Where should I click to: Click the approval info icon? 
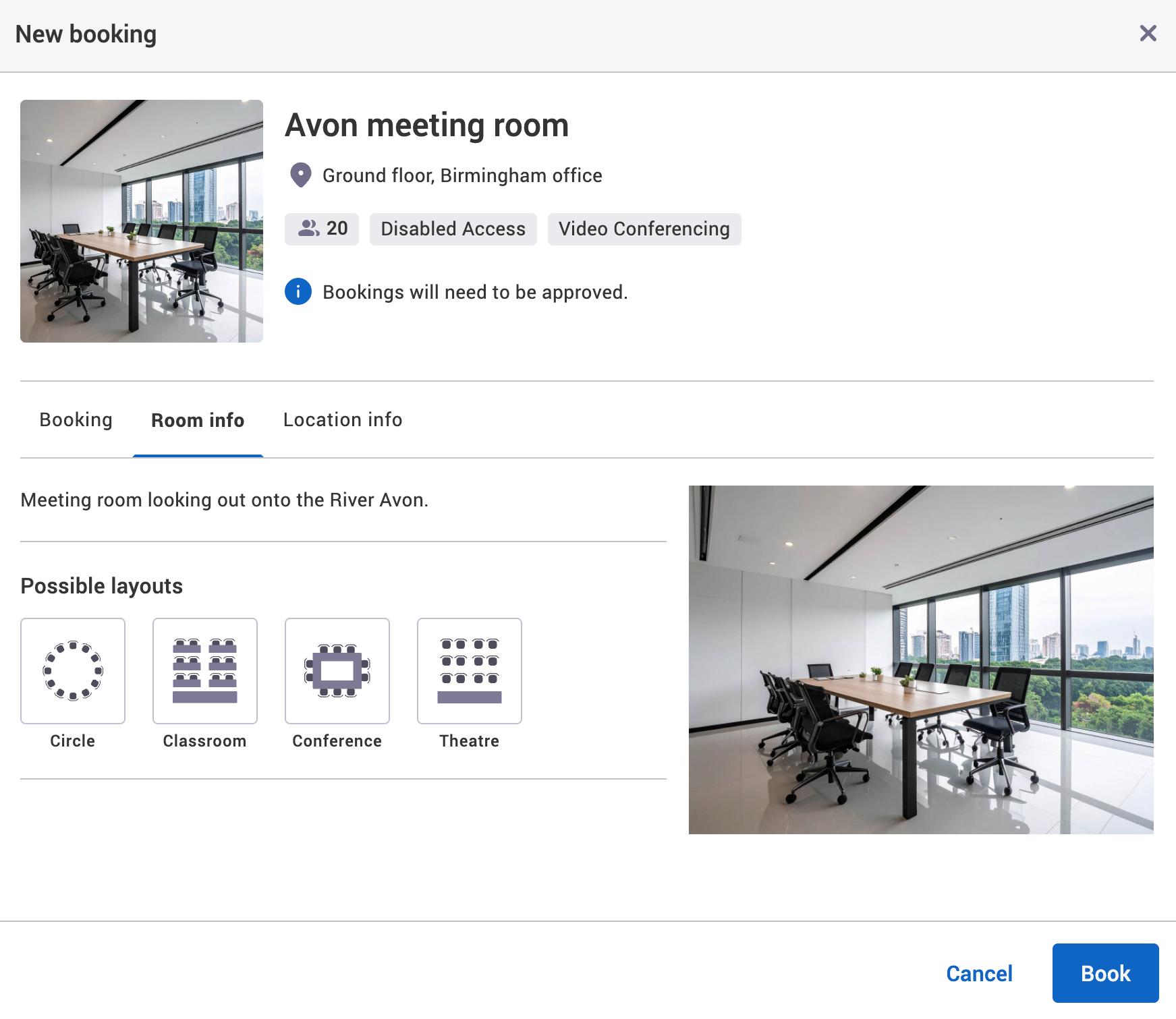tap(297, 291)
